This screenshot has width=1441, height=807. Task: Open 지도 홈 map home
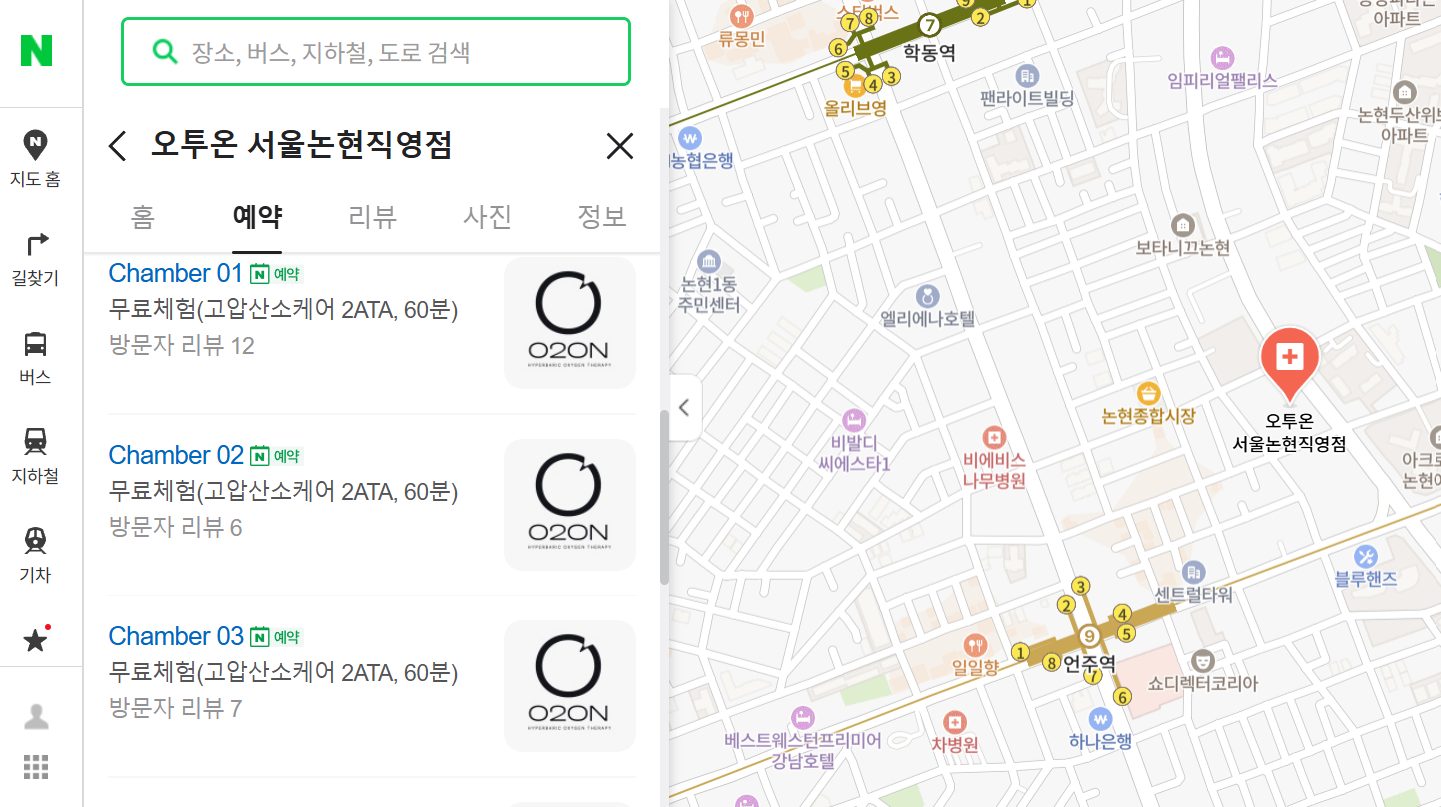pyautogui.click(x=36, y=160)
